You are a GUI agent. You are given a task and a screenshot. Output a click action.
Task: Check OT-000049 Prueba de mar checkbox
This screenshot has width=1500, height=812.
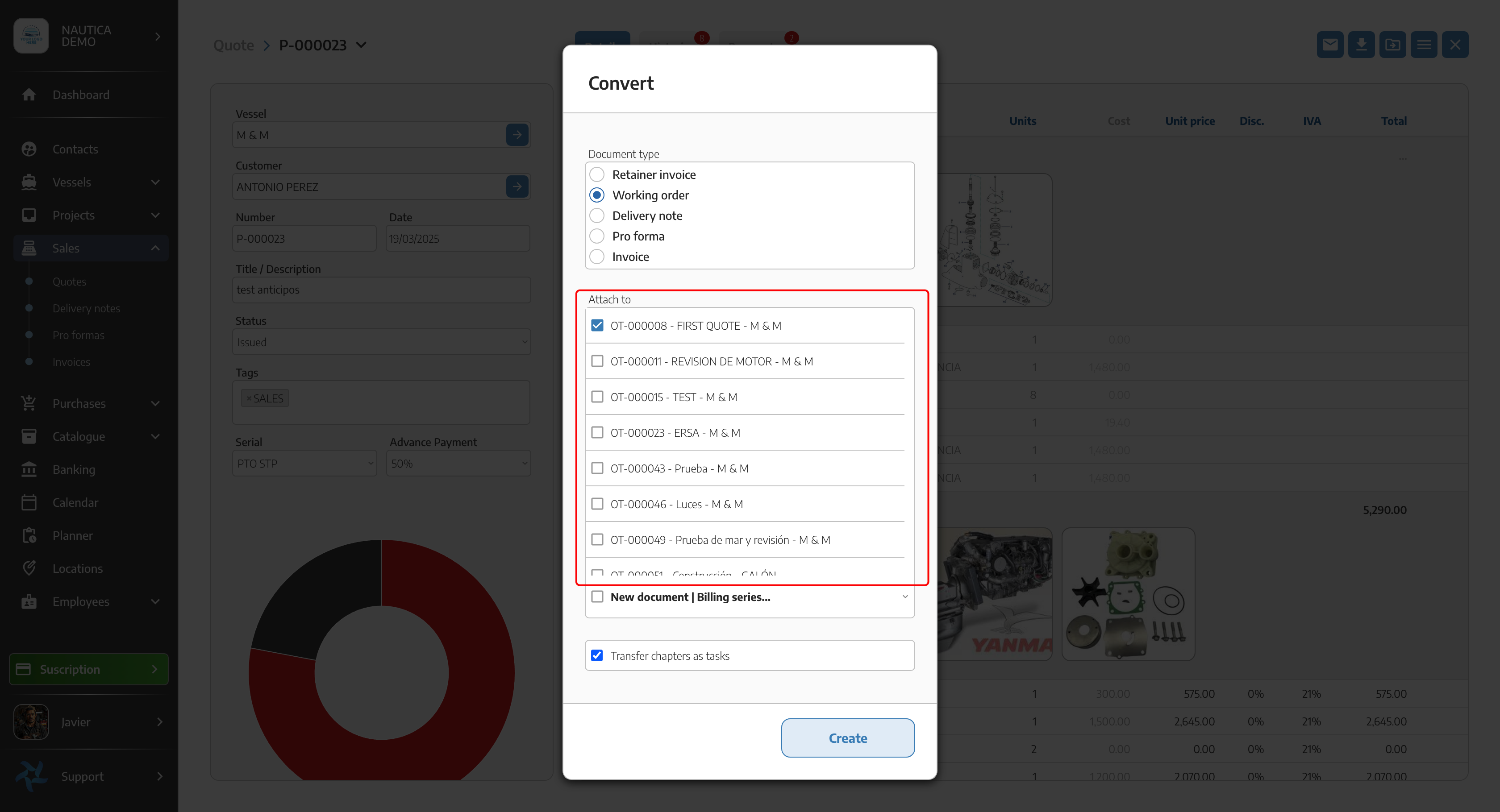(597, 539)
